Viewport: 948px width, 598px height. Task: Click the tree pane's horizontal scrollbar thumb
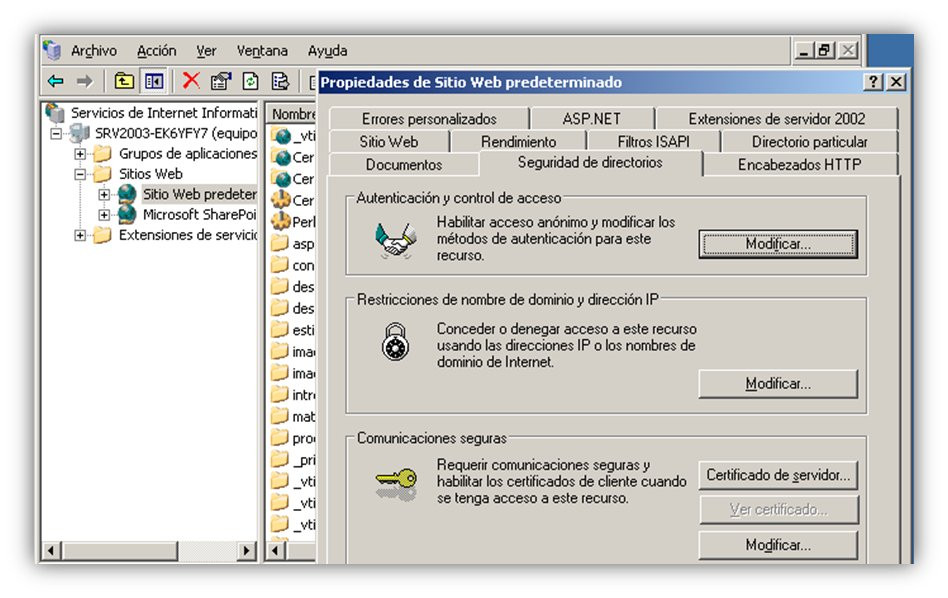pos(119,551)
